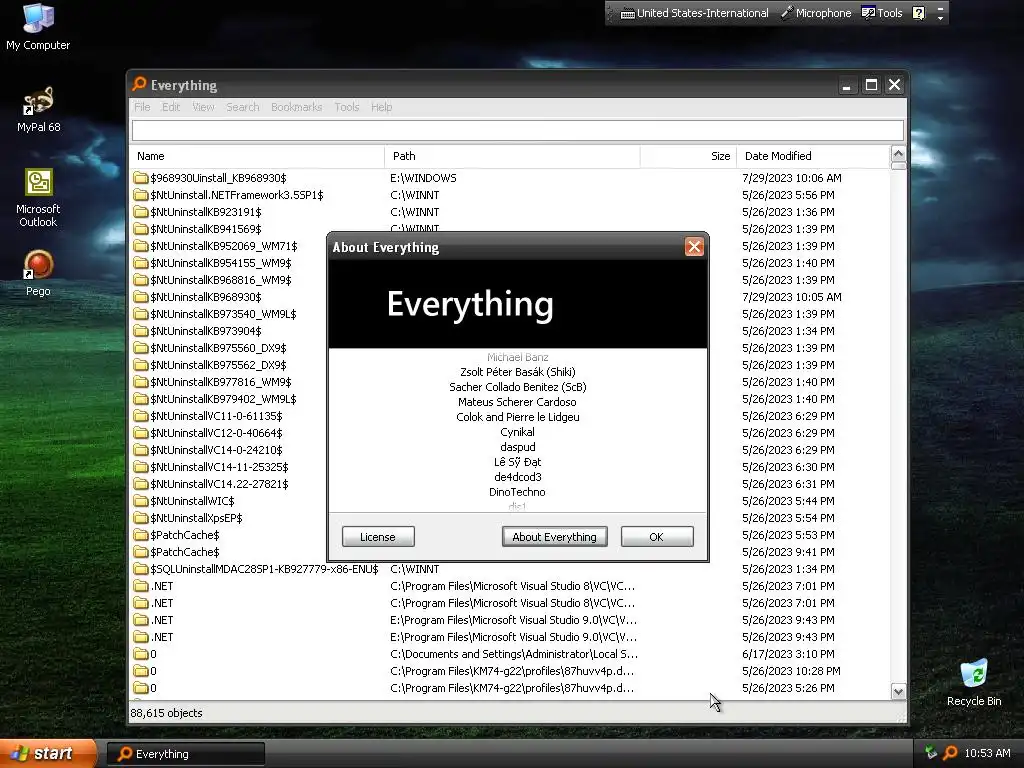Click date 6/17/2023 3:10 PM
Viewport: 1024px width, 768px height.
788,654
